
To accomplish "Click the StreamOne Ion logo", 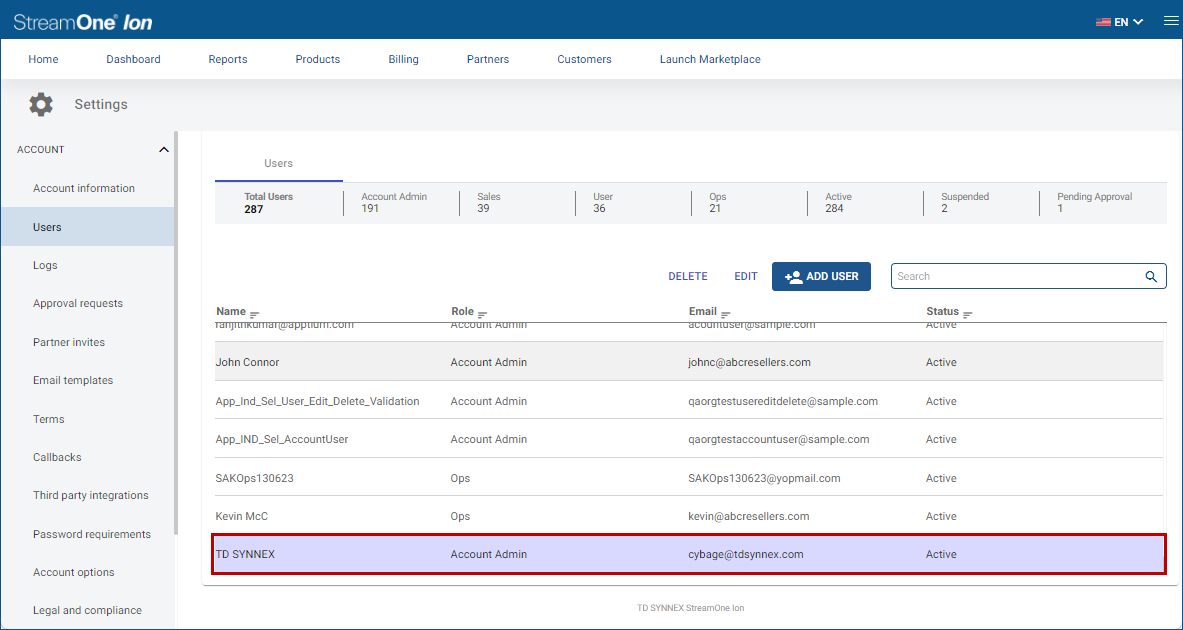I will 83,22.
